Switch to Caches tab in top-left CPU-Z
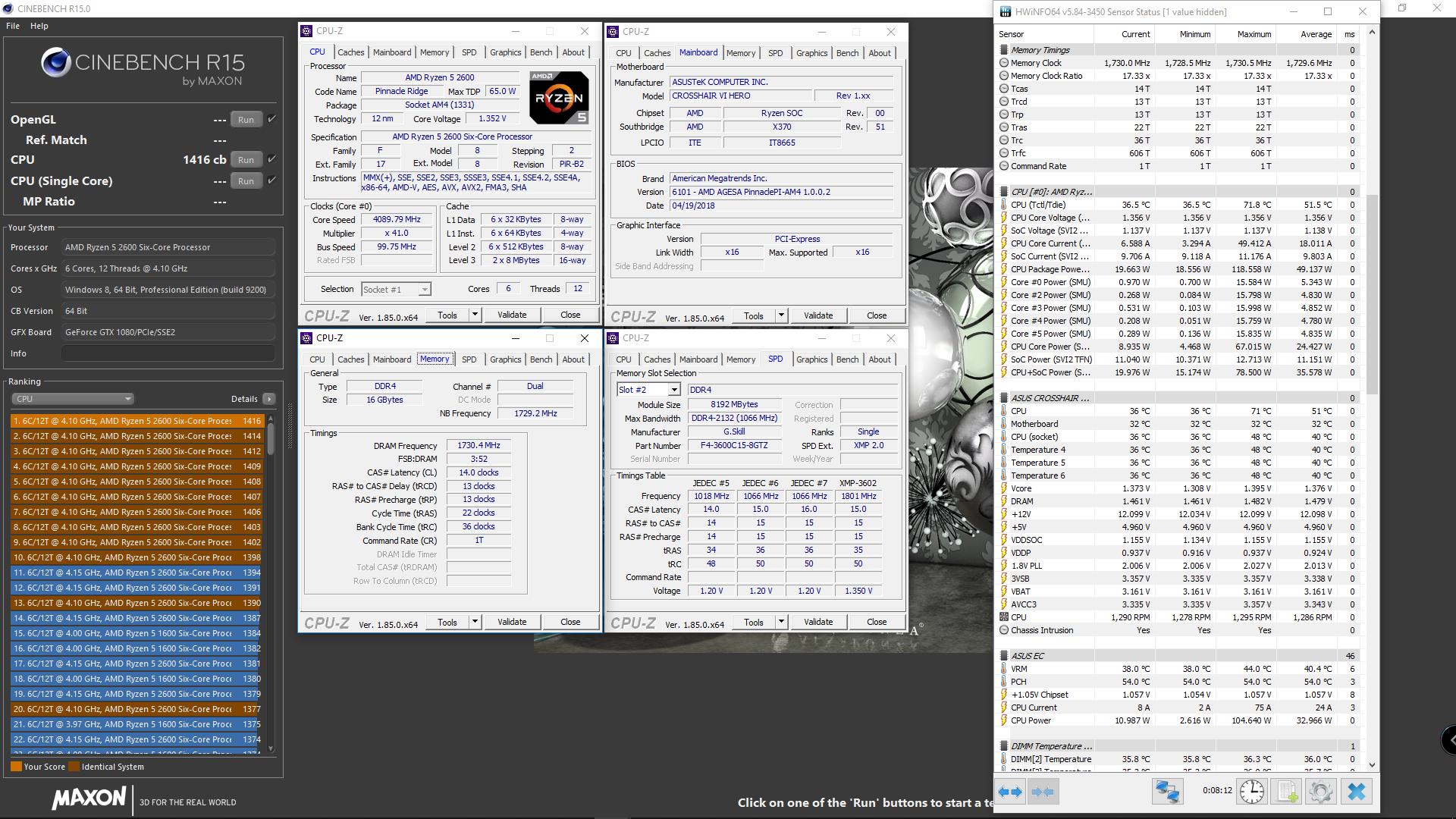This screenshot has height=819, width=1456. 350,52
